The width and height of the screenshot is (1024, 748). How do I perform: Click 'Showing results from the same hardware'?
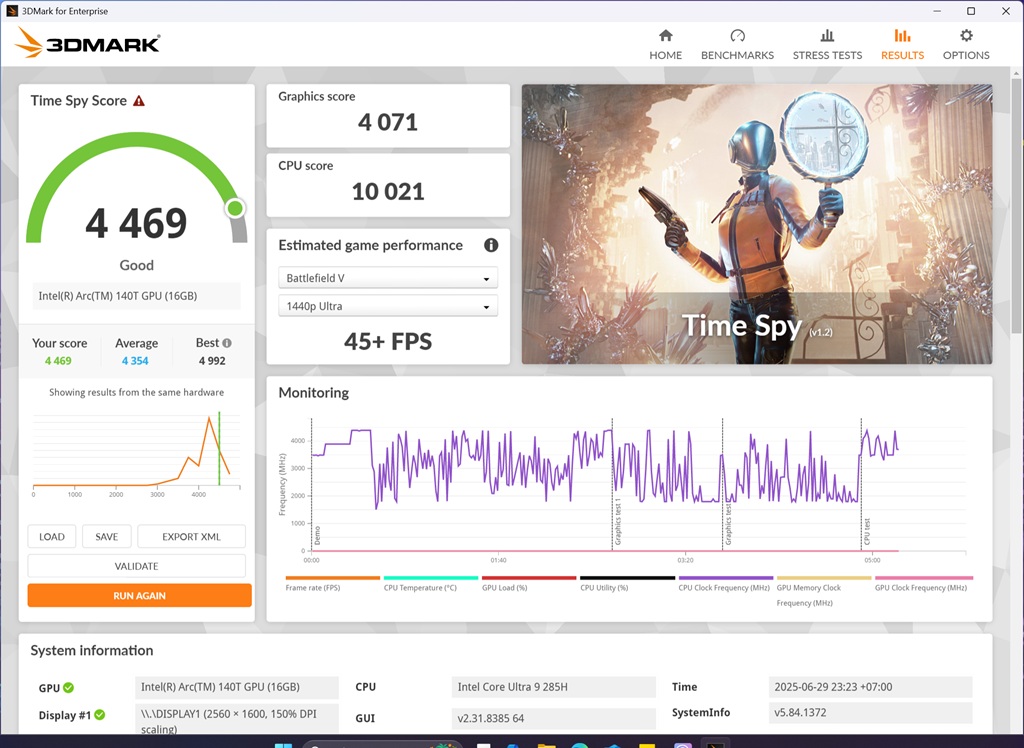tap(136, 392)
